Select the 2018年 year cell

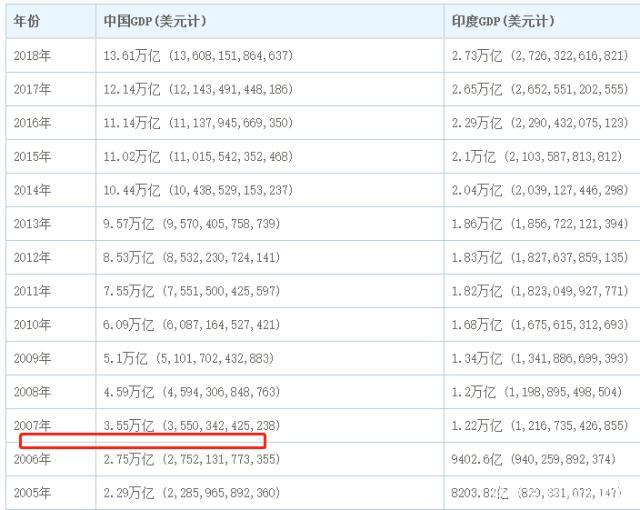[x=33, y=56]
